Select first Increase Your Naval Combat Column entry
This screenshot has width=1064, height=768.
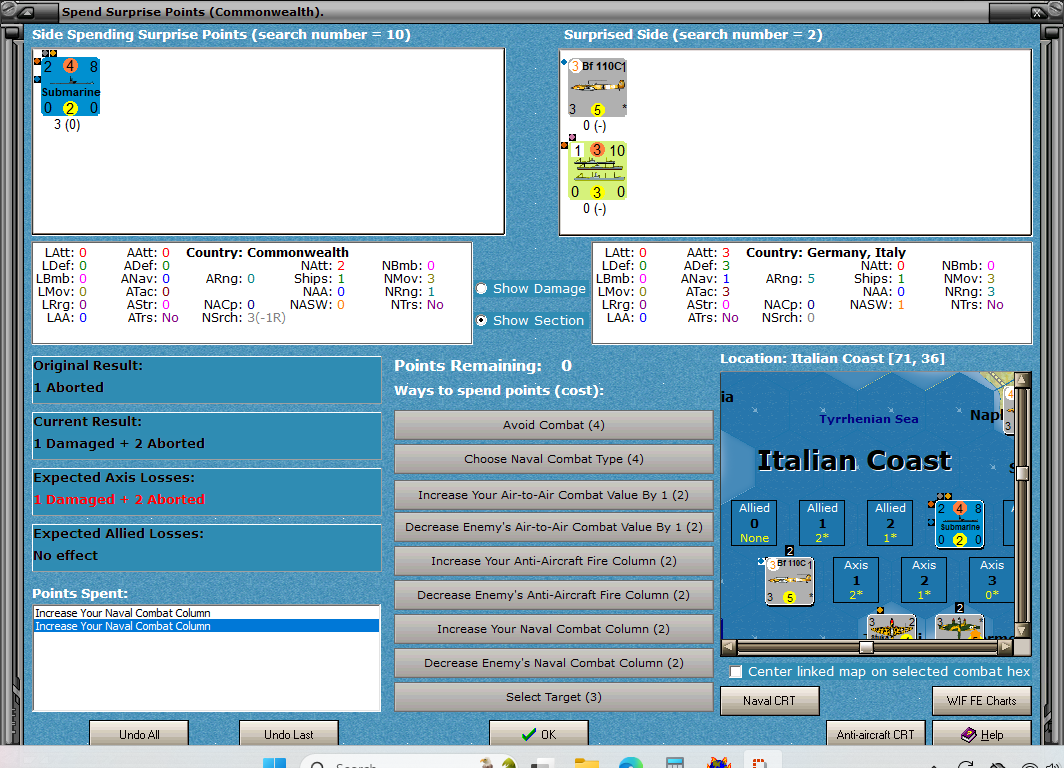click(206, 613)
